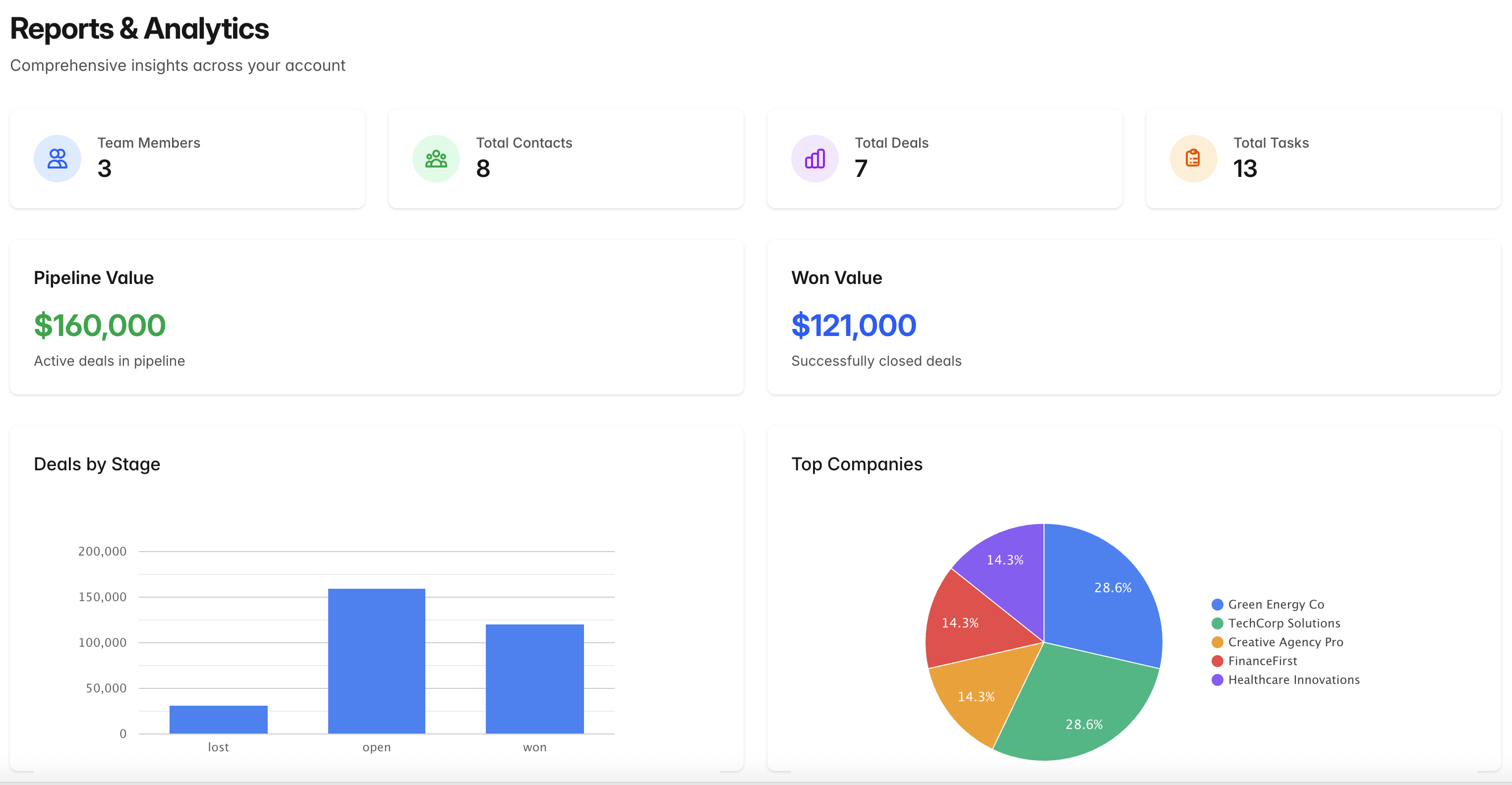Click the Creative Agency Pro legend dot
1512x785 pixels.
(x=1218, y=642)
